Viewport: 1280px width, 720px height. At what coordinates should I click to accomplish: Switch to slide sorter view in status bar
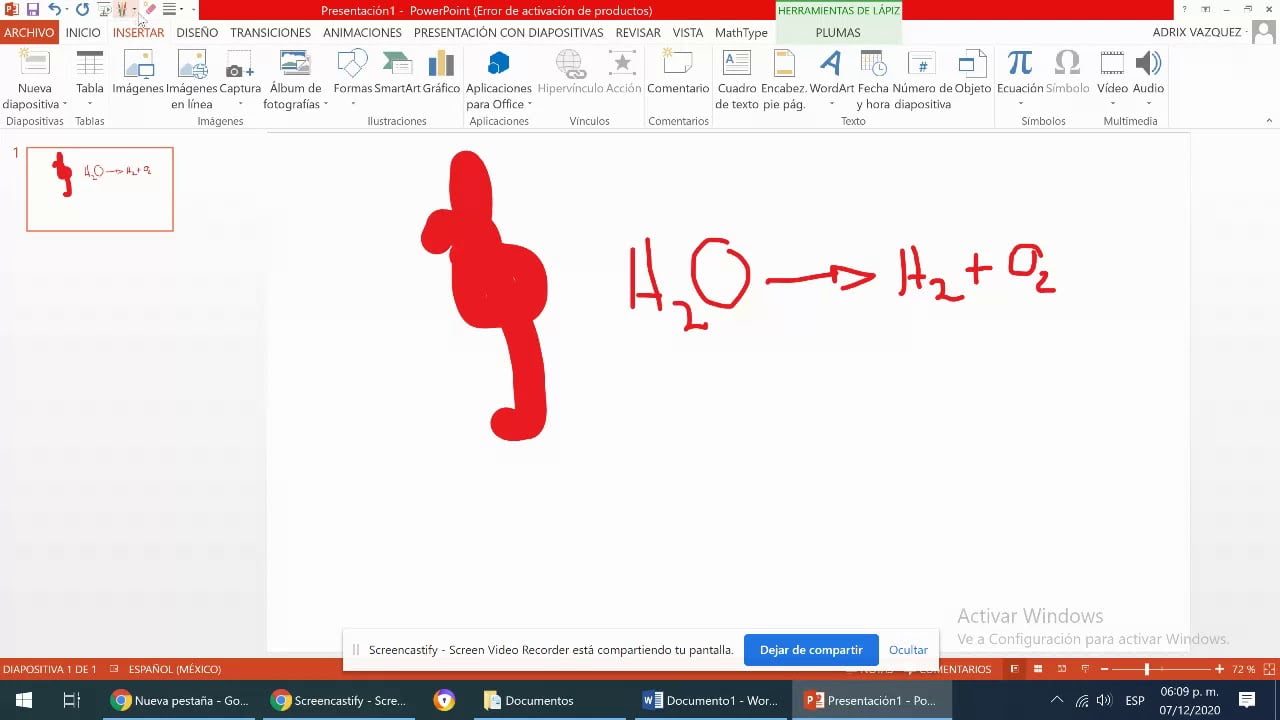(1038, 669)
